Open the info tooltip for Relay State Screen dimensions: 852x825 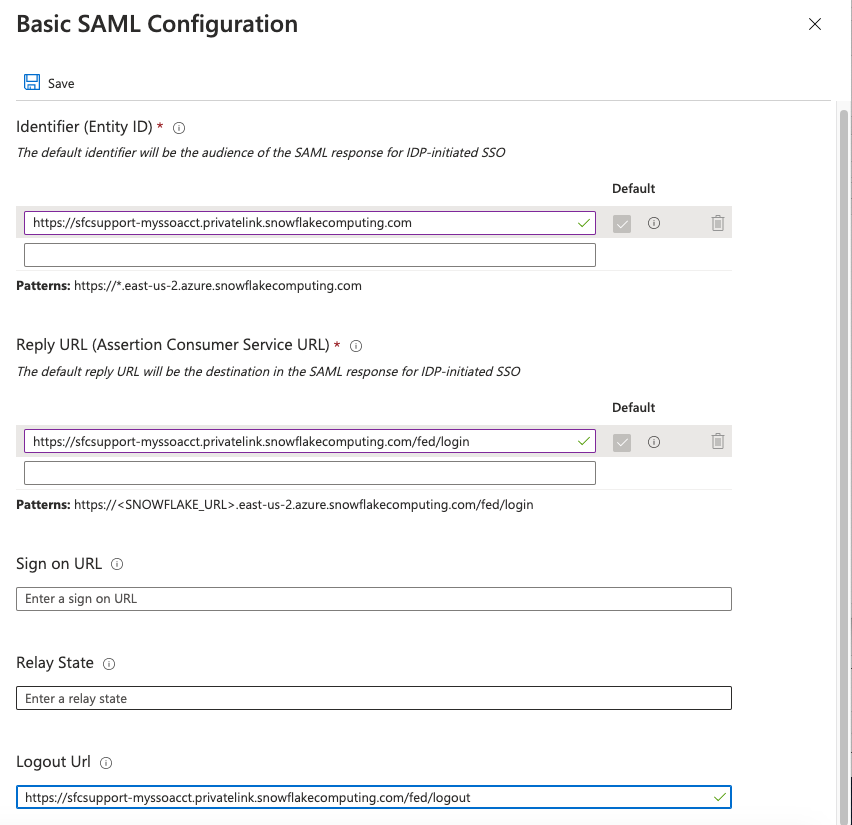coord(110,663)
